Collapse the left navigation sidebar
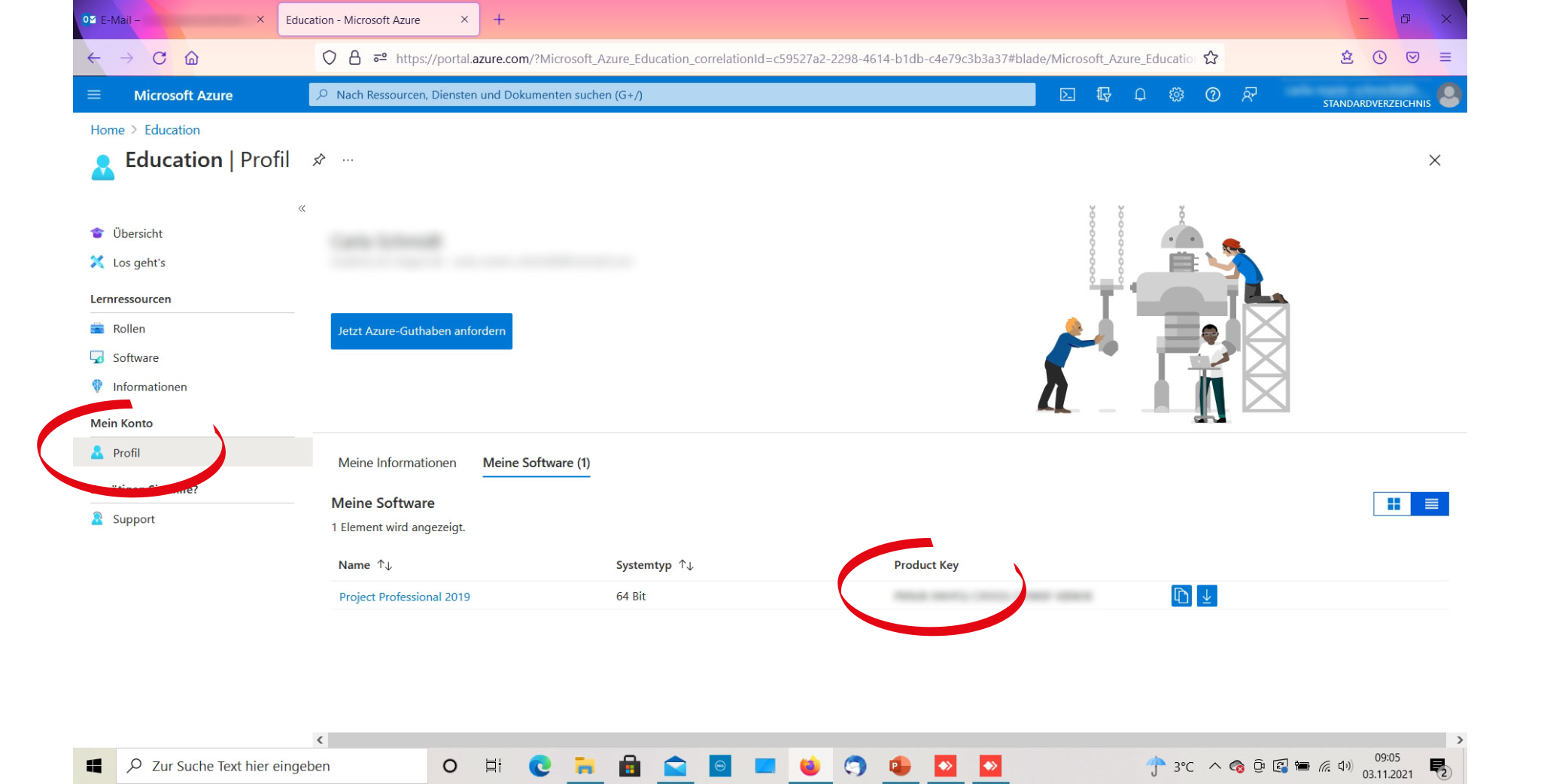Screen dimensions: 1541x784 click(x=302, y=208)
